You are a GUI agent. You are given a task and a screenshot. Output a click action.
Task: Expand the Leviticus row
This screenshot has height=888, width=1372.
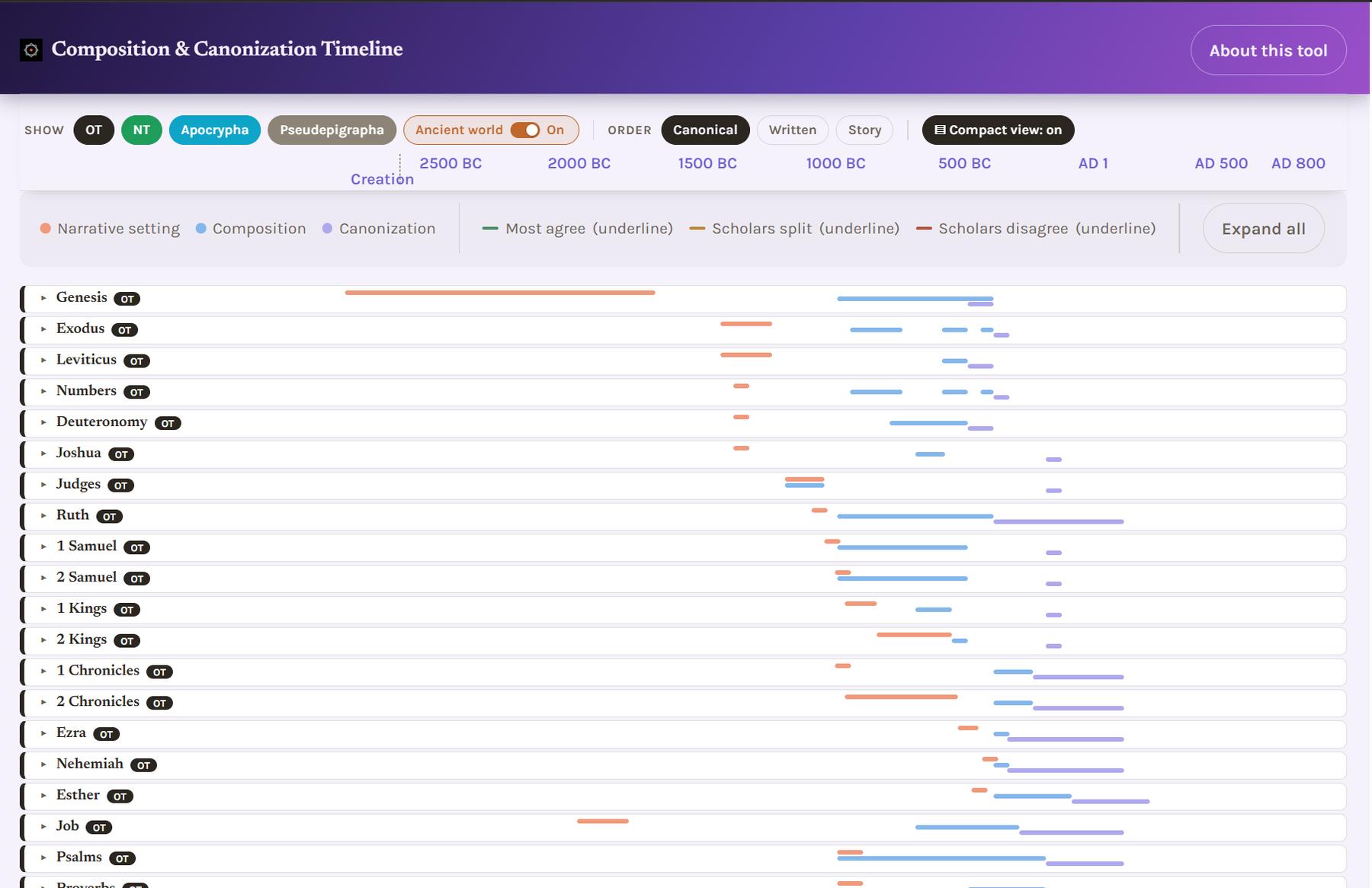tap(43, 360)
